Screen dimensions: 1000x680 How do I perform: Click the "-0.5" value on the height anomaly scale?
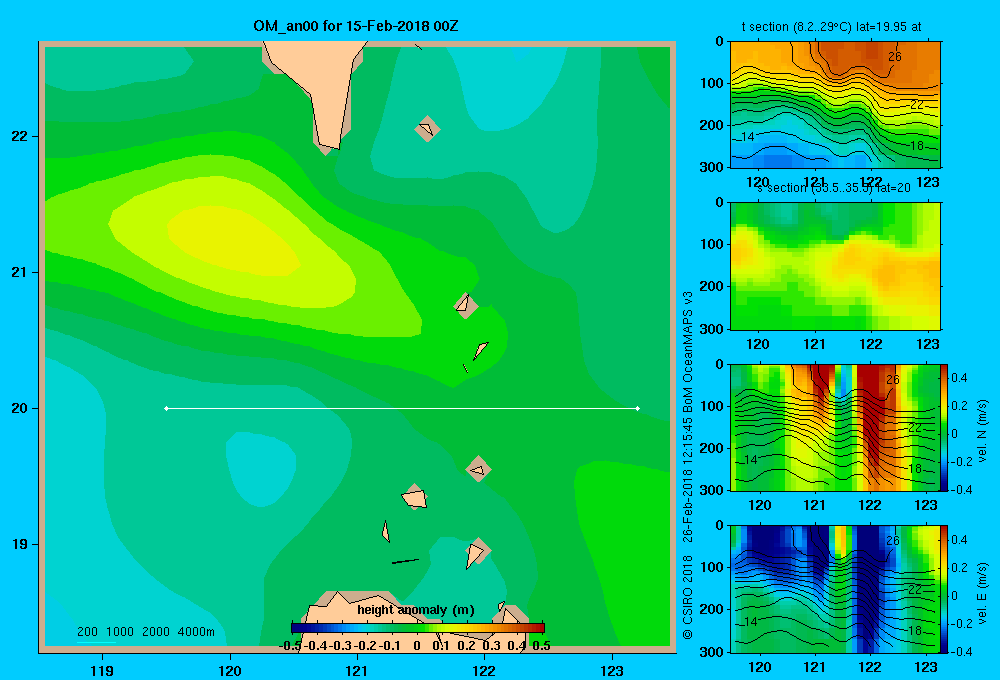pyautogui.click(x=290, y=646)
